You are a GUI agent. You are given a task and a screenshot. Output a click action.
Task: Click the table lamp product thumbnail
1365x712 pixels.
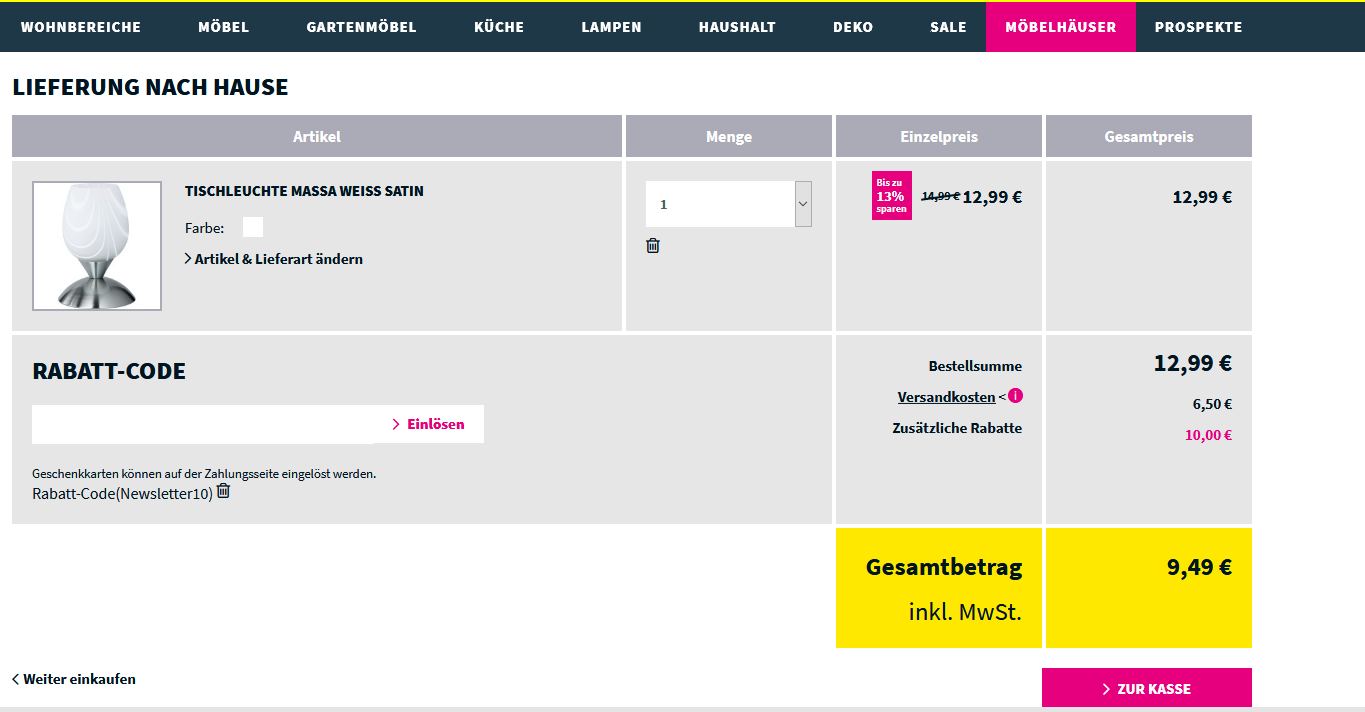click(97, 246)
